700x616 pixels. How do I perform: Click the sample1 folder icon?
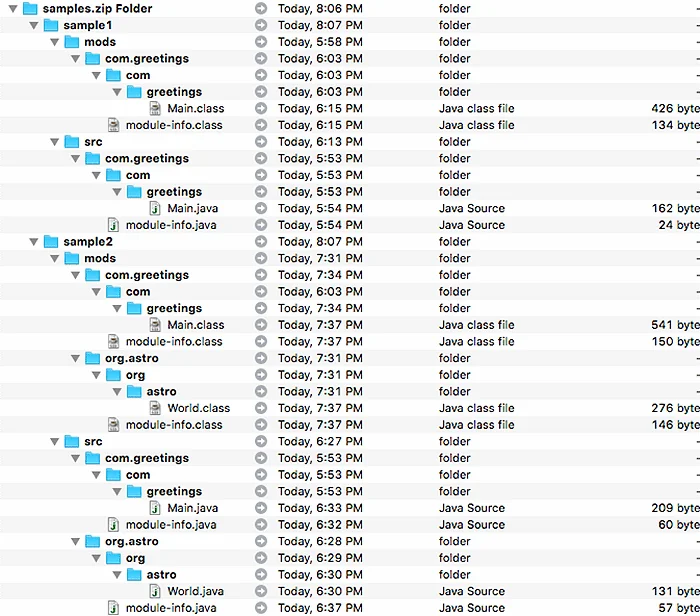pos(51,25)
